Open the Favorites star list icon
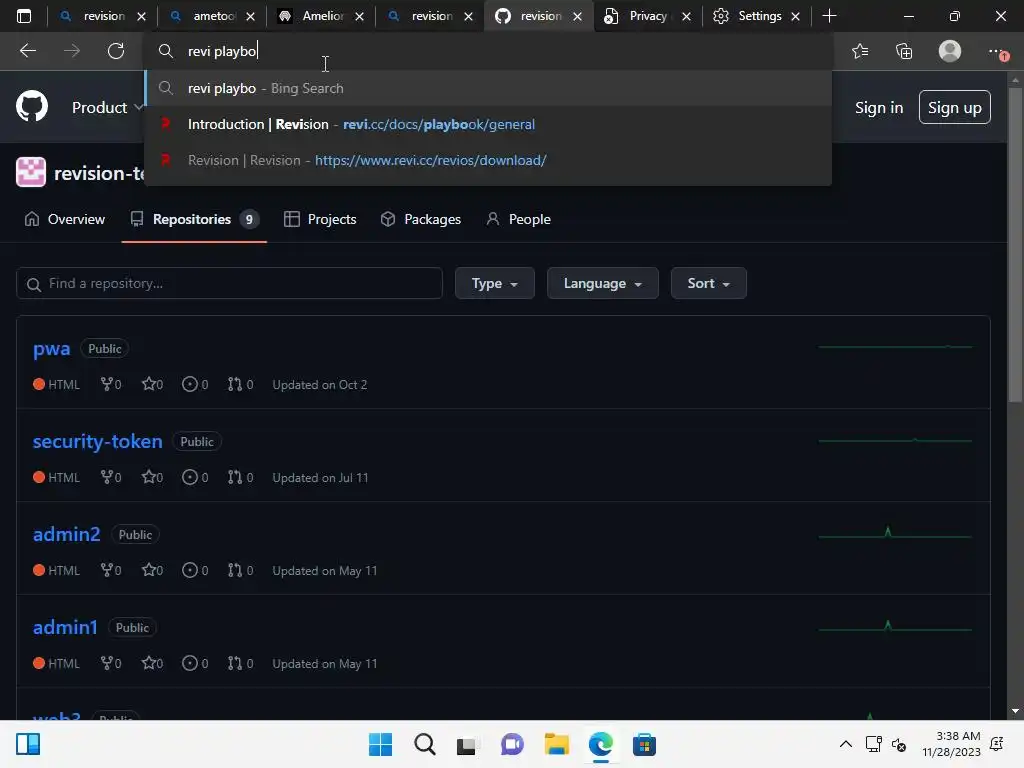This screenshot has height=768, width=1024. click(x=860, y=51)
